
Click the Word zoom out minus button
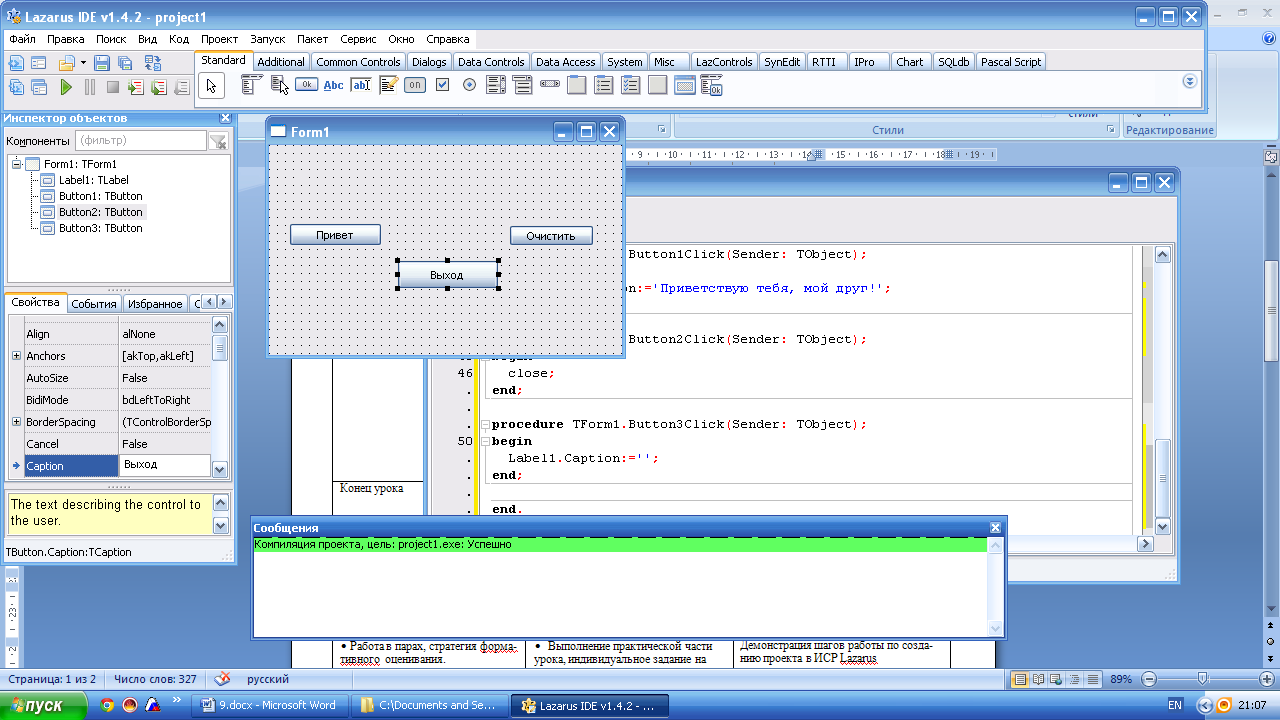pyautogui.click(x=1149, y=679)
